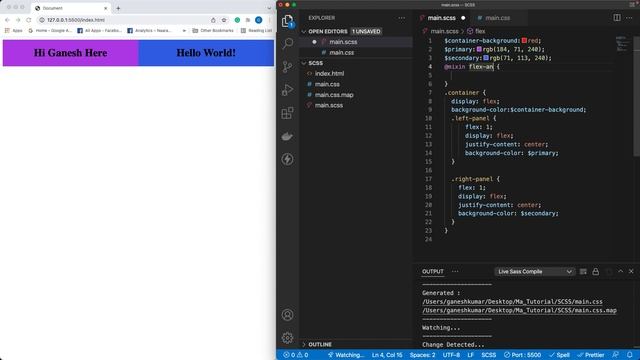Close the Output panel
Image resolution: width=640 pixels, height=360 pixels.
631,271
